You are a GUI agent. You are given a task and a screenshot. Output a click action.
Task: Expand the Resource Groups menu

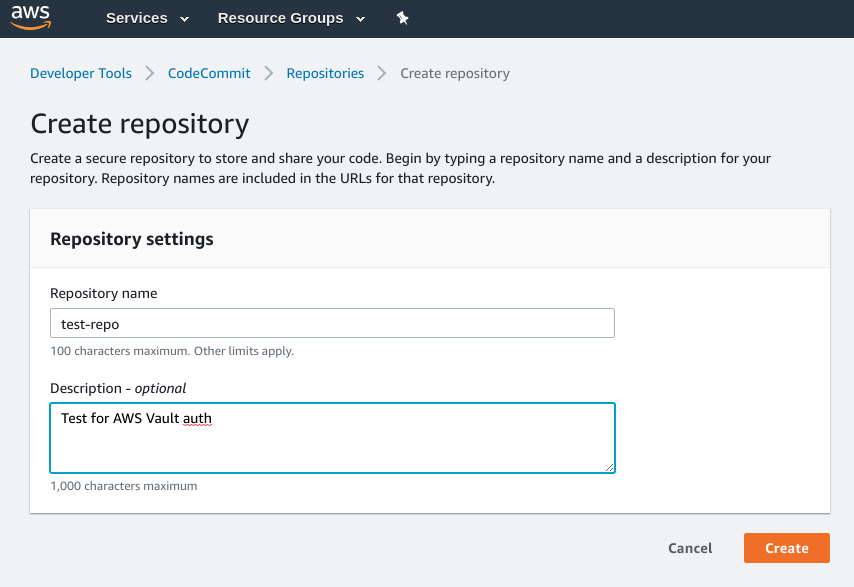tap(291, 18)
